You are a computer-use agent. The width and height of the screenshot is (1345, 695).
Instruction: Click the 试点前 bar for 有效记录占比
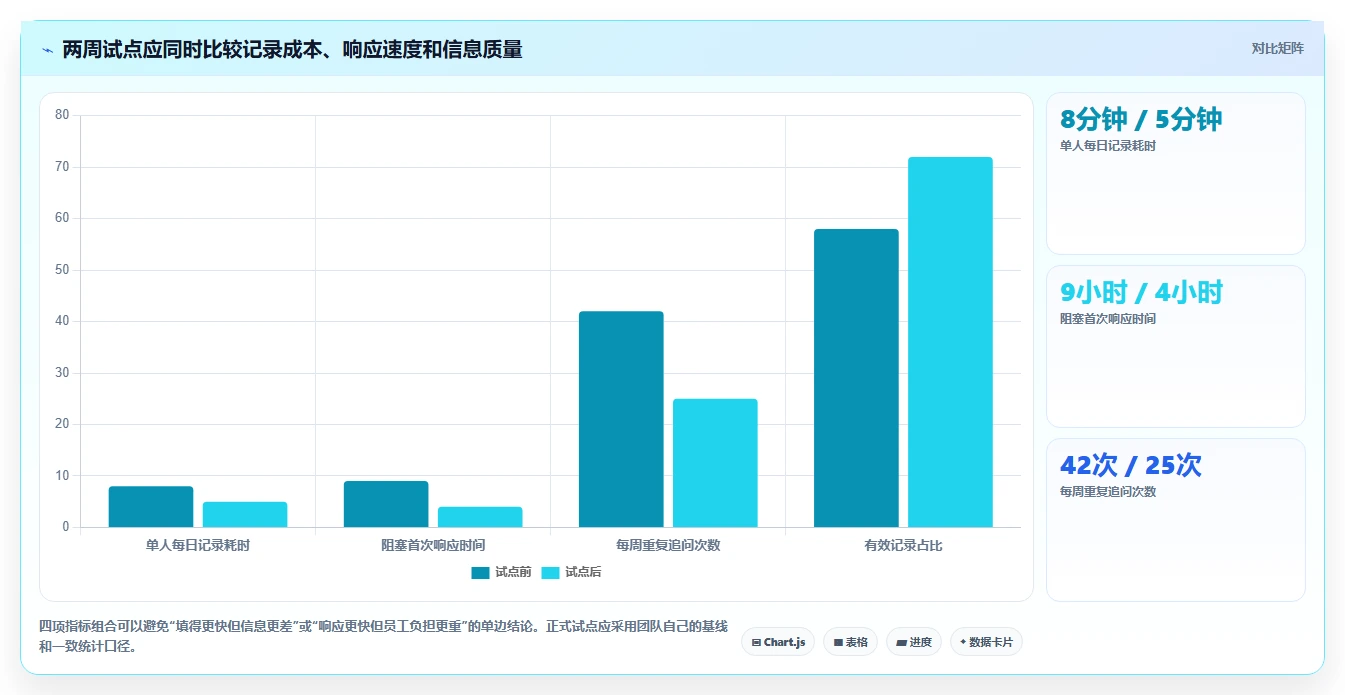pyautogui.click(x=856, y=378)
